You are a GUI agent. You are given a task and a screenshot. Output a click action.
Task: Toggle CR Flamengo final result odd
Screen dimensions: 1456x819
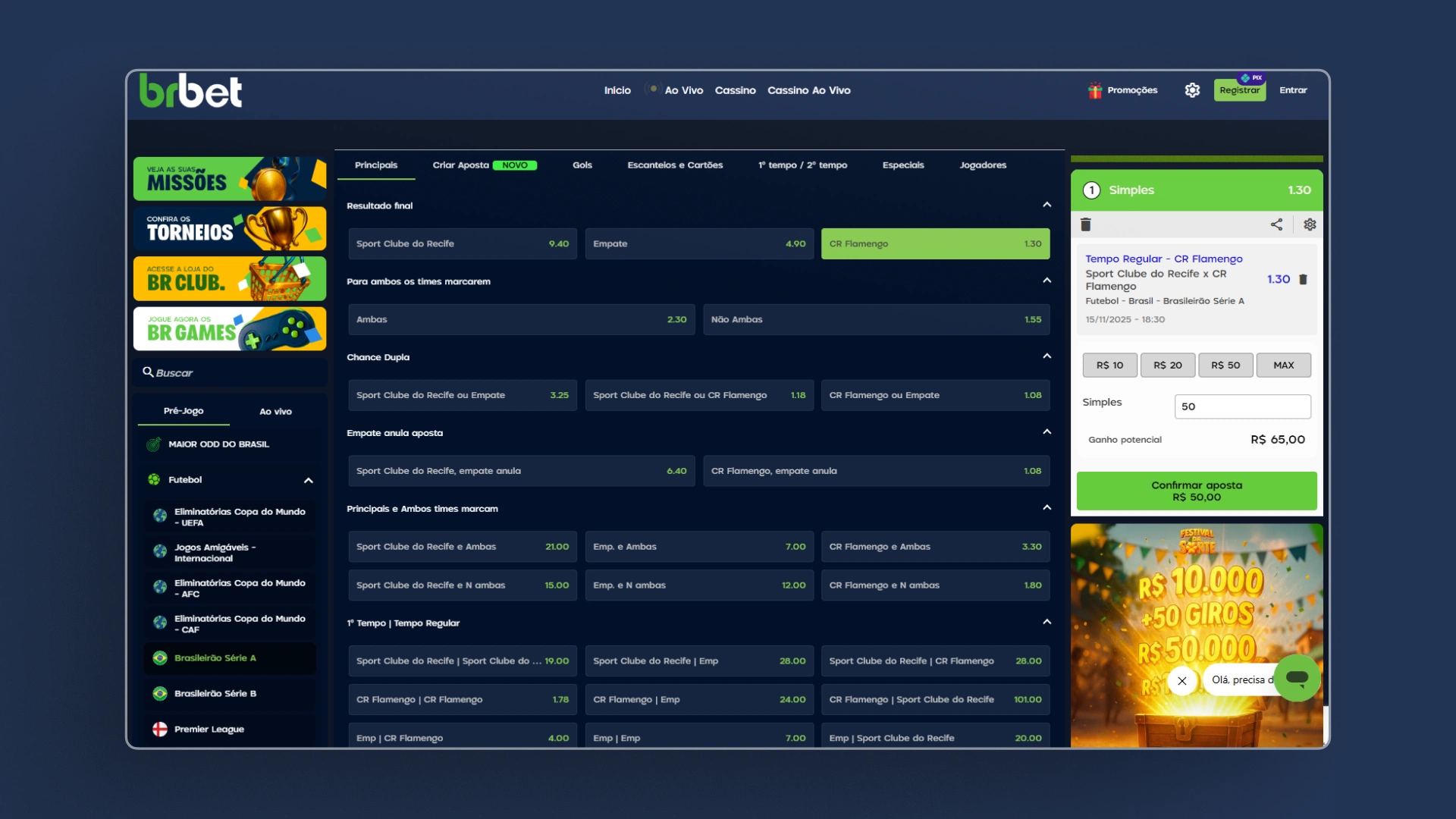tap(935, 243)
